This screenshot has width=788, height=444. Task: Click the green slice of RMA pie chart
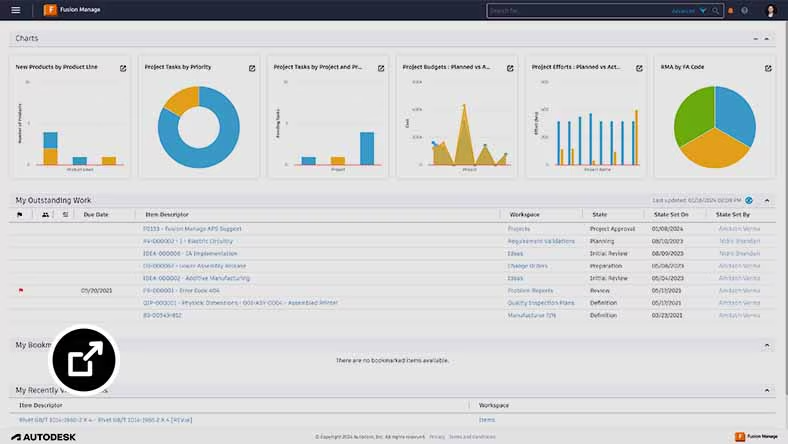click(x=694, y=115)
